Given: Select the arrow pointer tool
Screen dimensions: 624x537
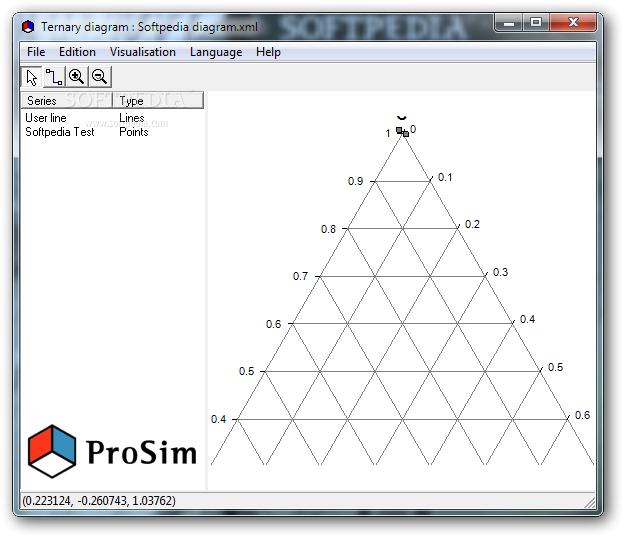Looking at the screenshot, I should [x=31, y=77].
